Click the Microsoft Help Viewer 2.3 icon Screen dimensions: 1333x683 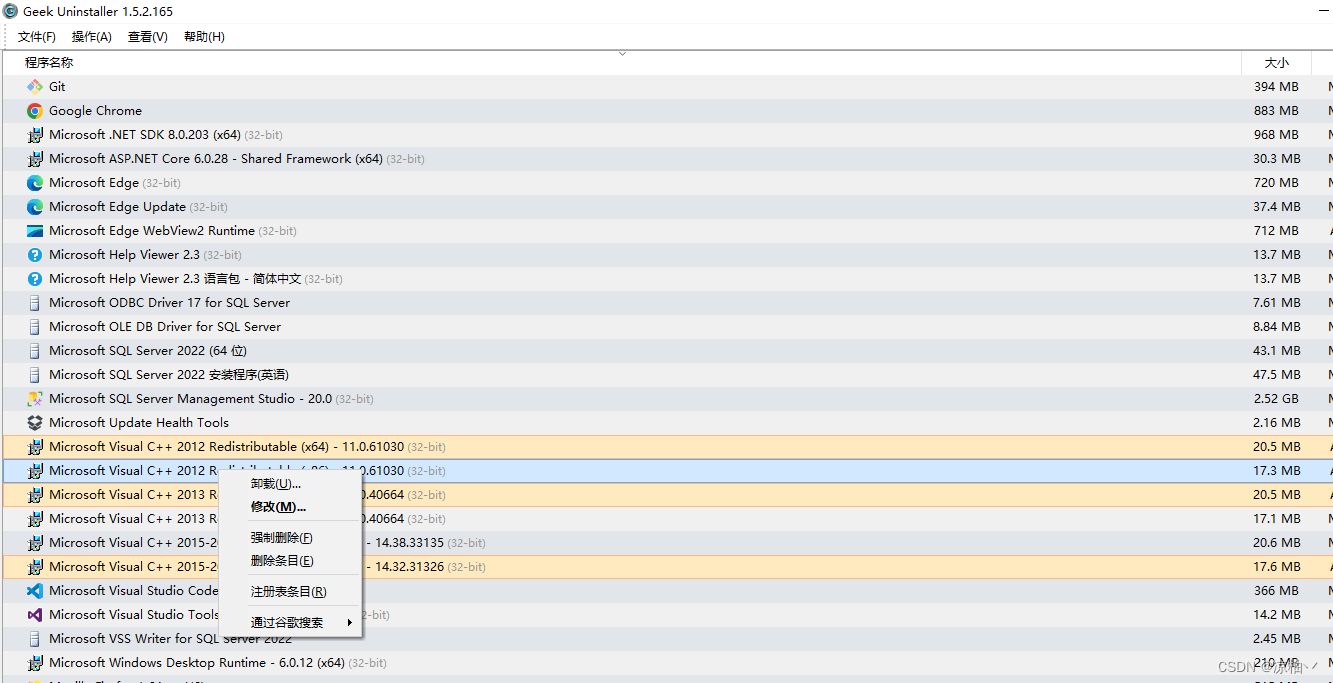pos(35,255)
